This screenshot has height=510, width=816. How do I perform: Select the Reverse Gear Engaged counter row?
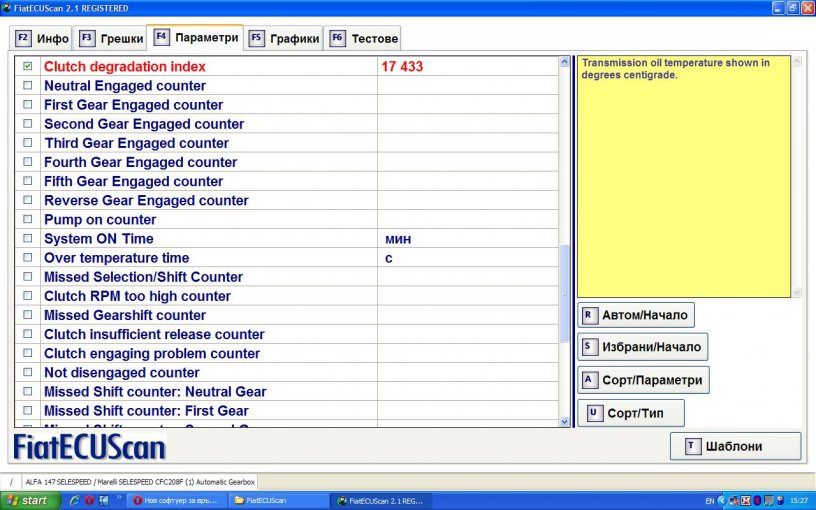pyautogui.click(x=144, y=201)
